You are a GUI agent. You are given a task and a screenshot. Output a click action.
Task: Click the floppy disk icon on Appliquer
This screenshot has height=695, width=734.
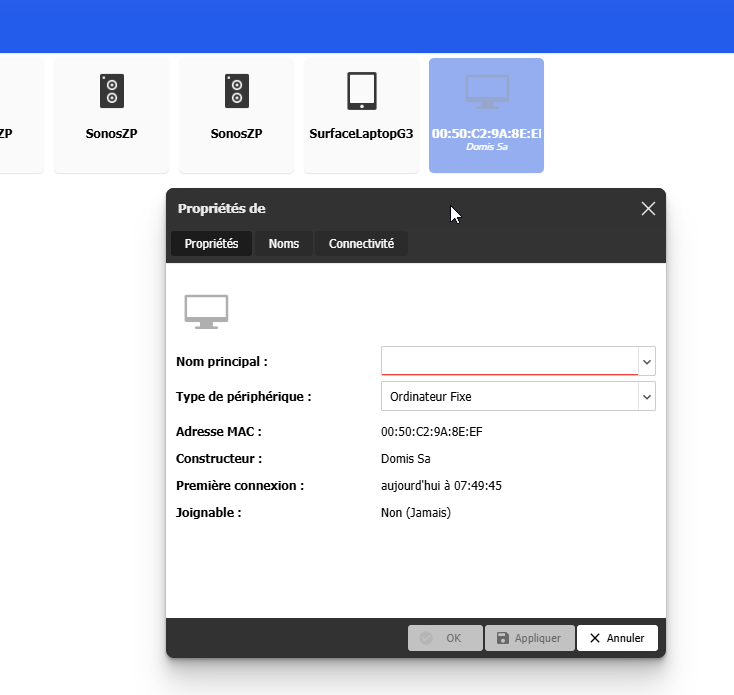click(503, 638)
